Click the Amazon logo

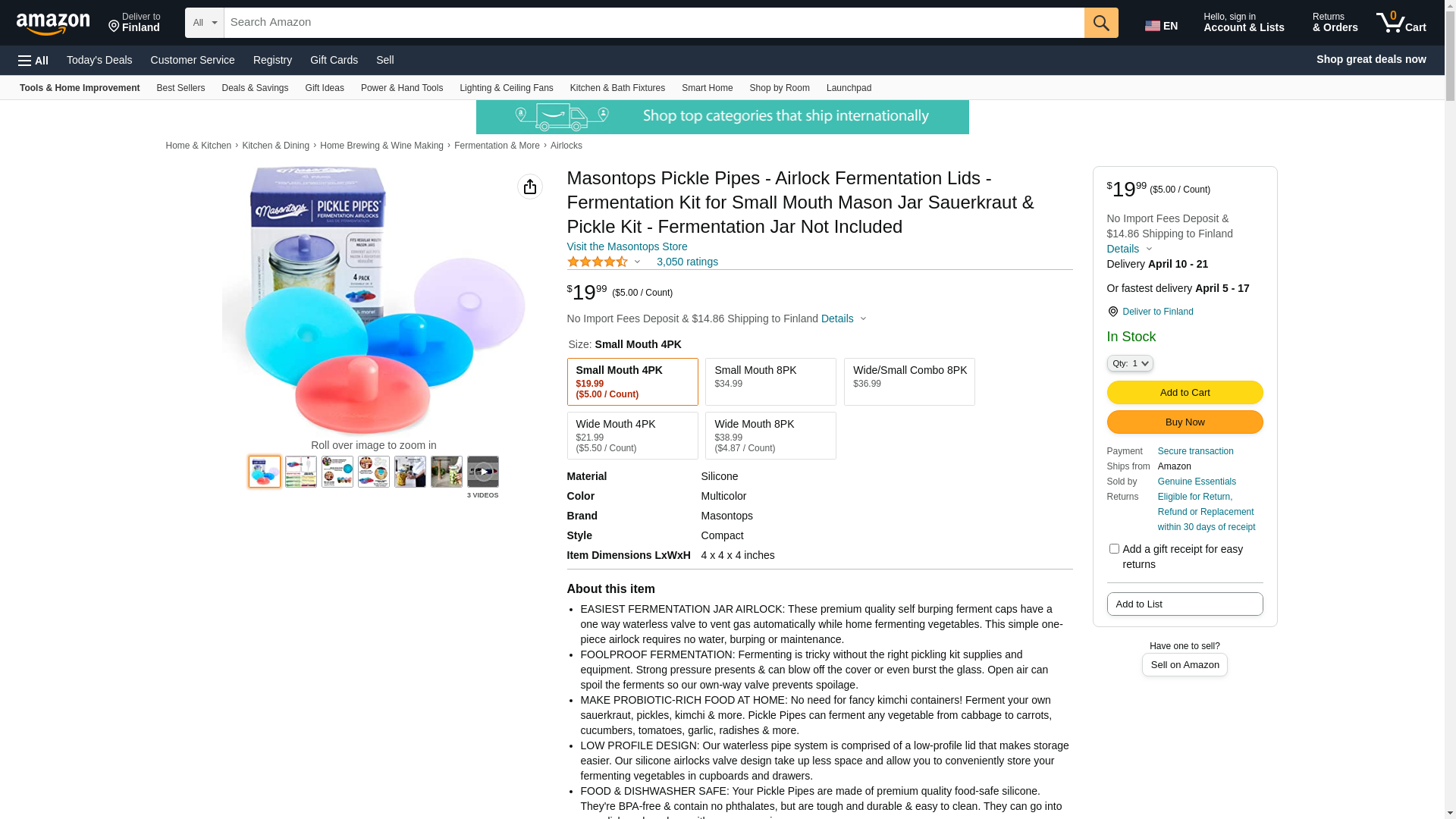[53, 24]
